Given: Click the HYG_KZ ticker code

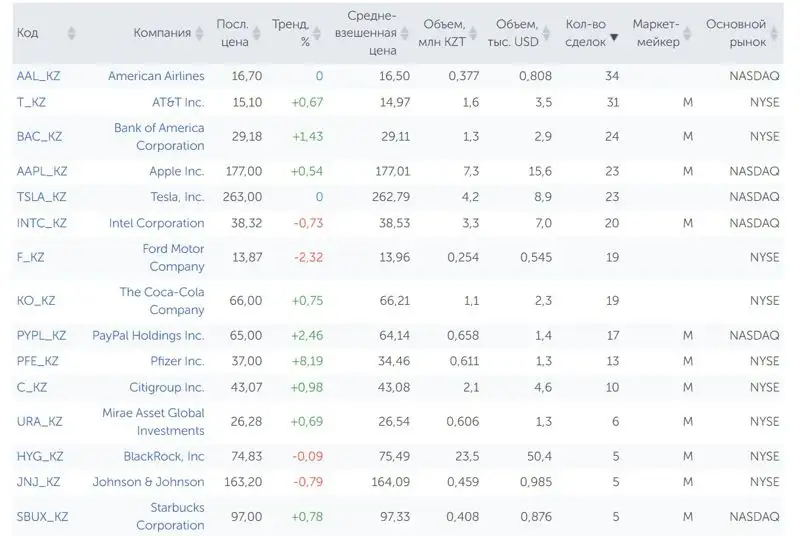Looking at the screenshot, I should point(40,456).
